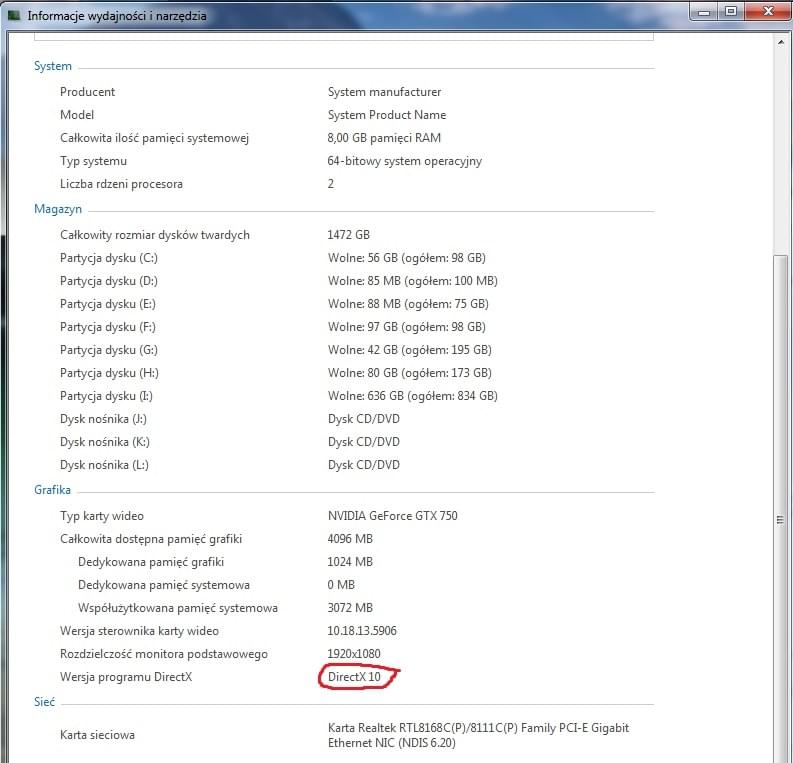Select the Grafika section header
The height and width of the screenshot is (763, 793).
(52, 490)
